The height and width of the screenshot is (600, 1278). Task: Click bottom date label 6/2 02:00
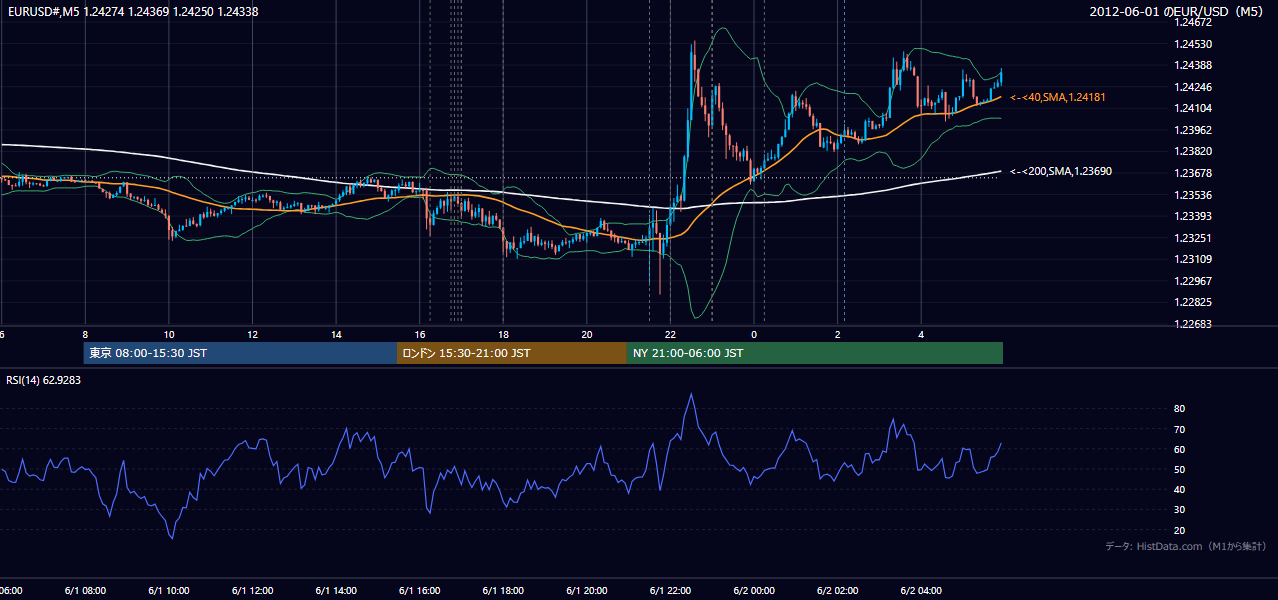pos(837,591)
